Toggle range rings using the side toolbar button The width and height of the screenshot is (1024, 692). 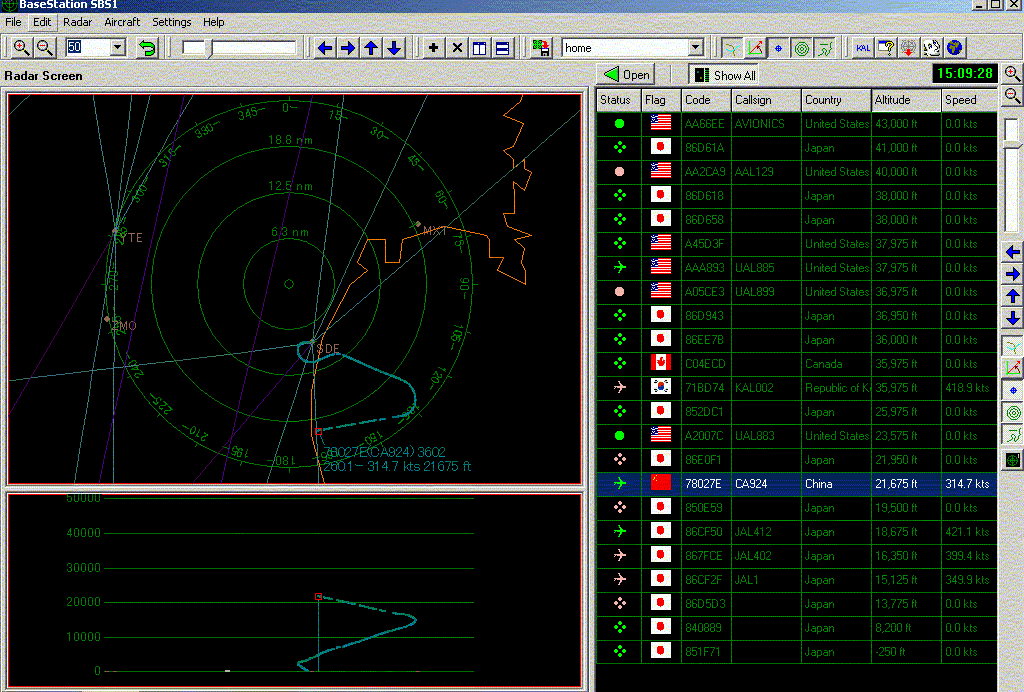pos(1013,413)
